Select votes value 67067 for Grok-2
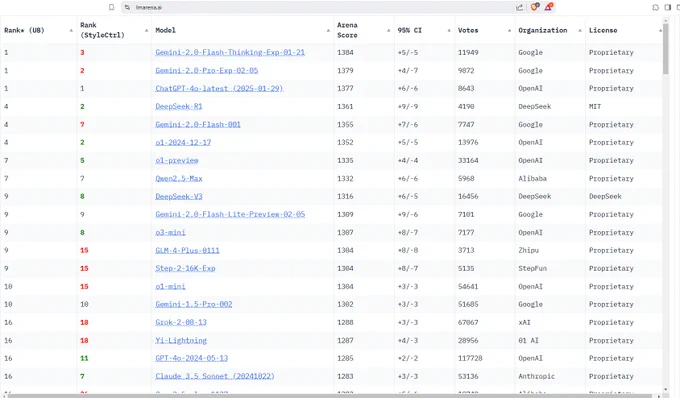The width and height of the screenshot is (680, 398). click(x=468, y=323)
